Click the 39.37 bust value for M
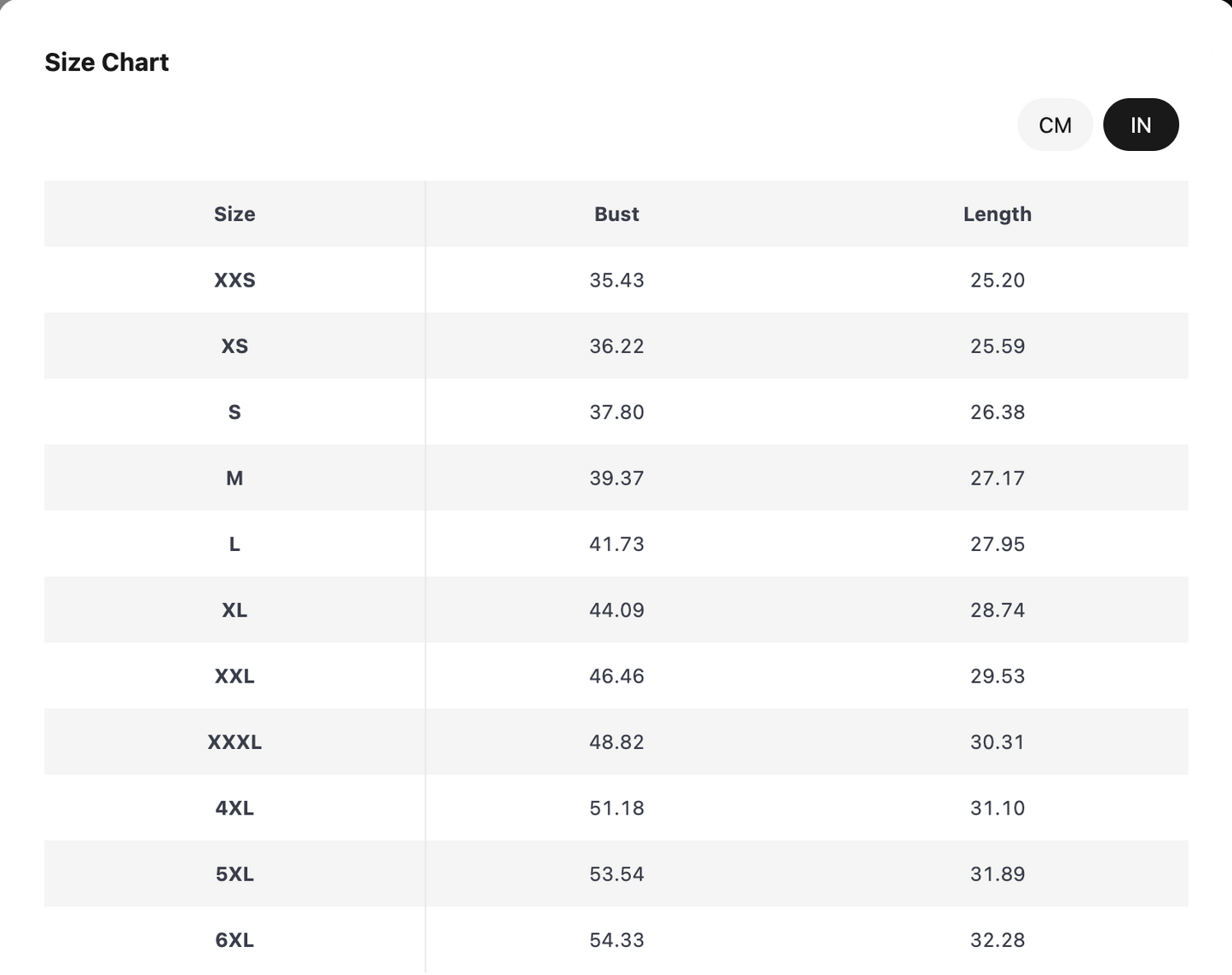The image size is (1232, 975). [616, 479]
